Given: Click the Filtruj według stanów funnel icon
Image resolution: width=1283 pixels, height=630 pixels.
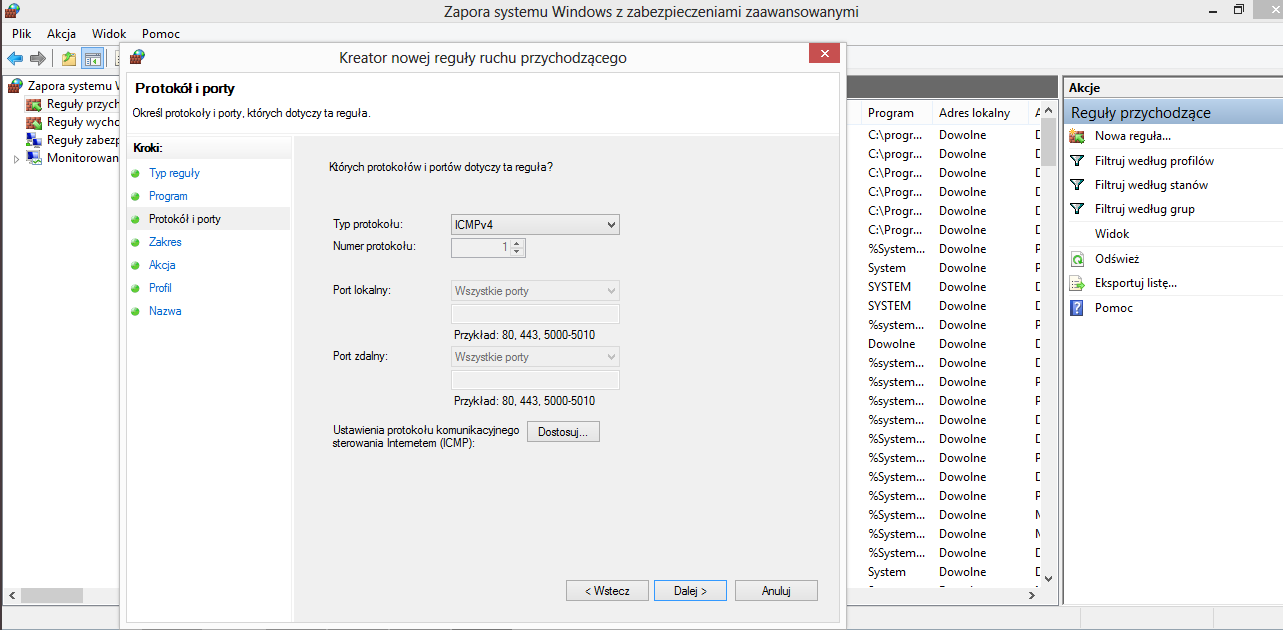Looking at the screenshot, I should click(1077, 185).
